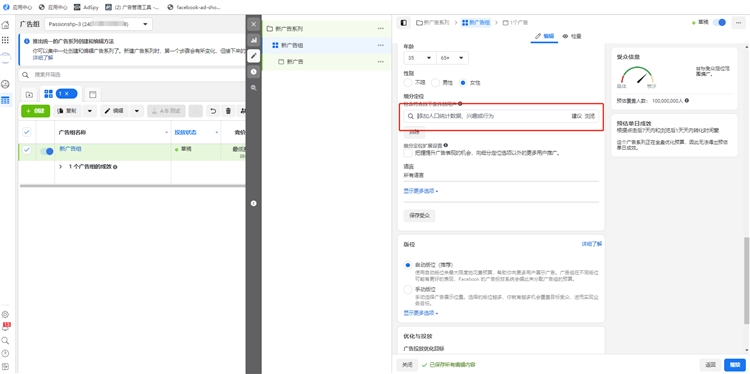
Task: Click the undo arrow in the ad set toolbar
Action: [x=213, y=111]
